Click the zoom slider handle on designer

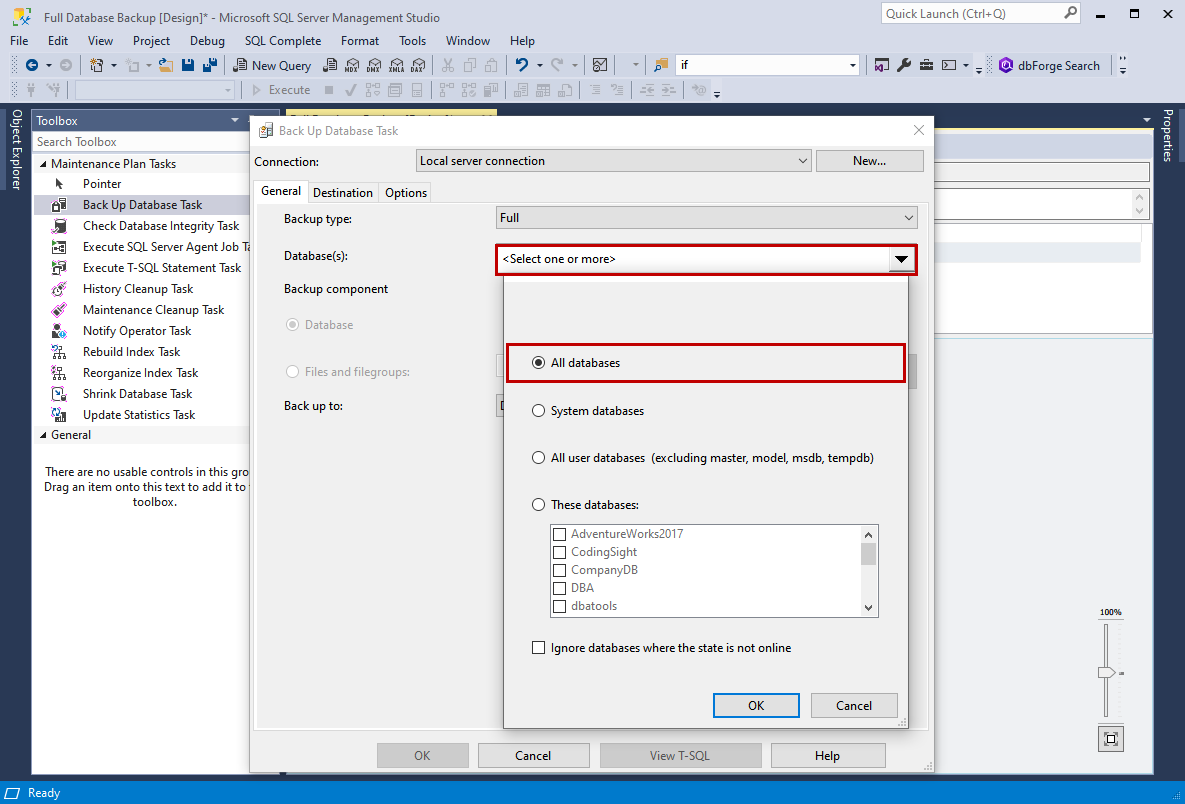pos(1106,673)
